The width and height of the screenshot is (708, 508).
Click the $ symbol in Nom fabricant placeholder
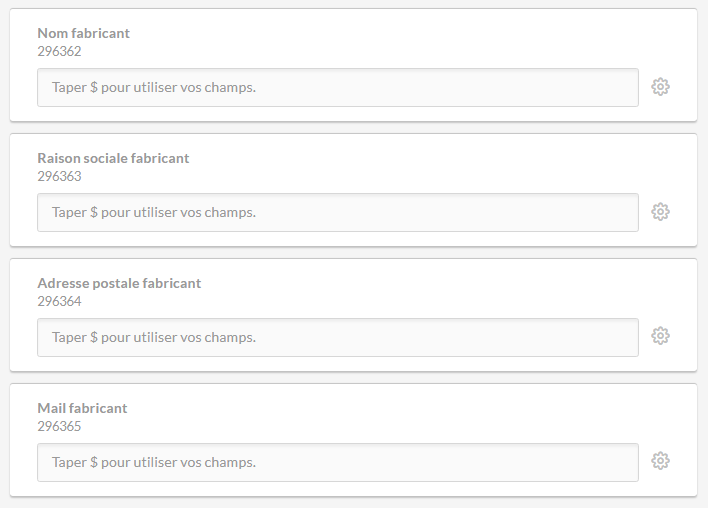point(94,87)
